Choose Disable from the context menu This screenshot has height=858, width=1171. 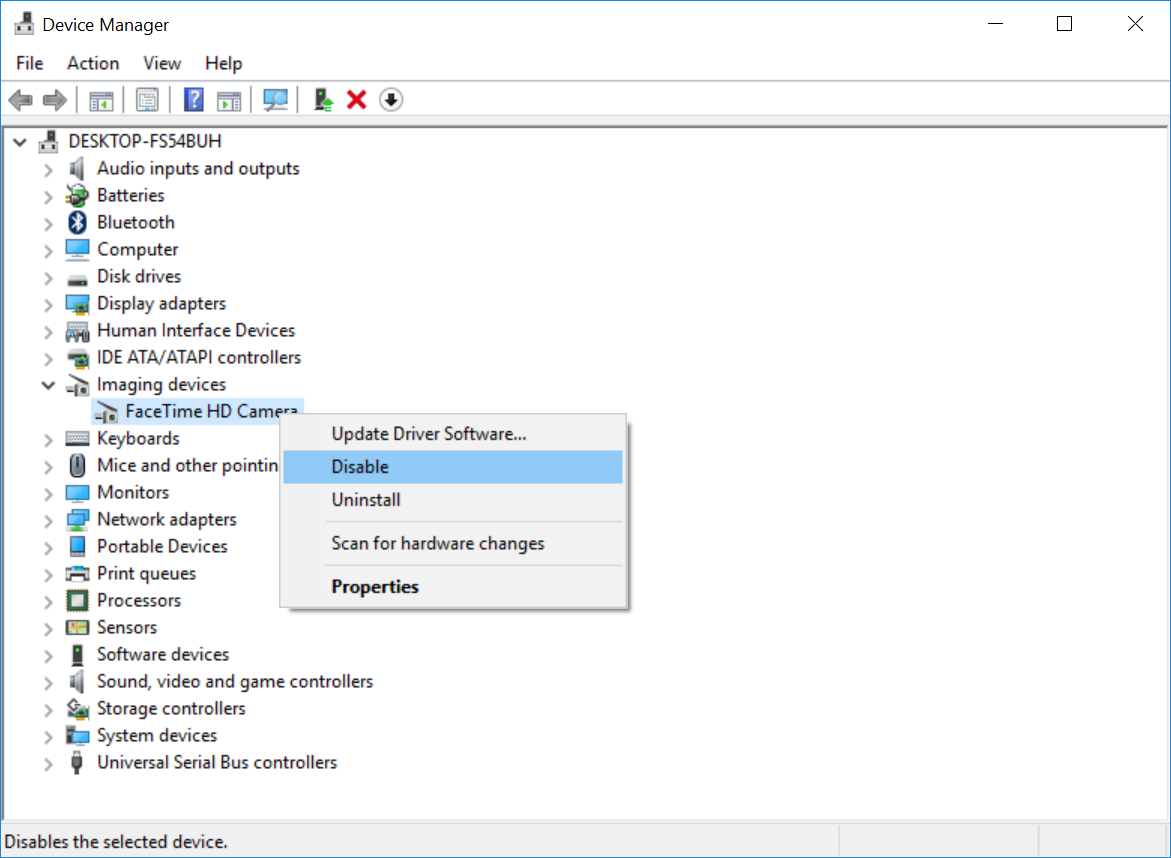point(360,467)
